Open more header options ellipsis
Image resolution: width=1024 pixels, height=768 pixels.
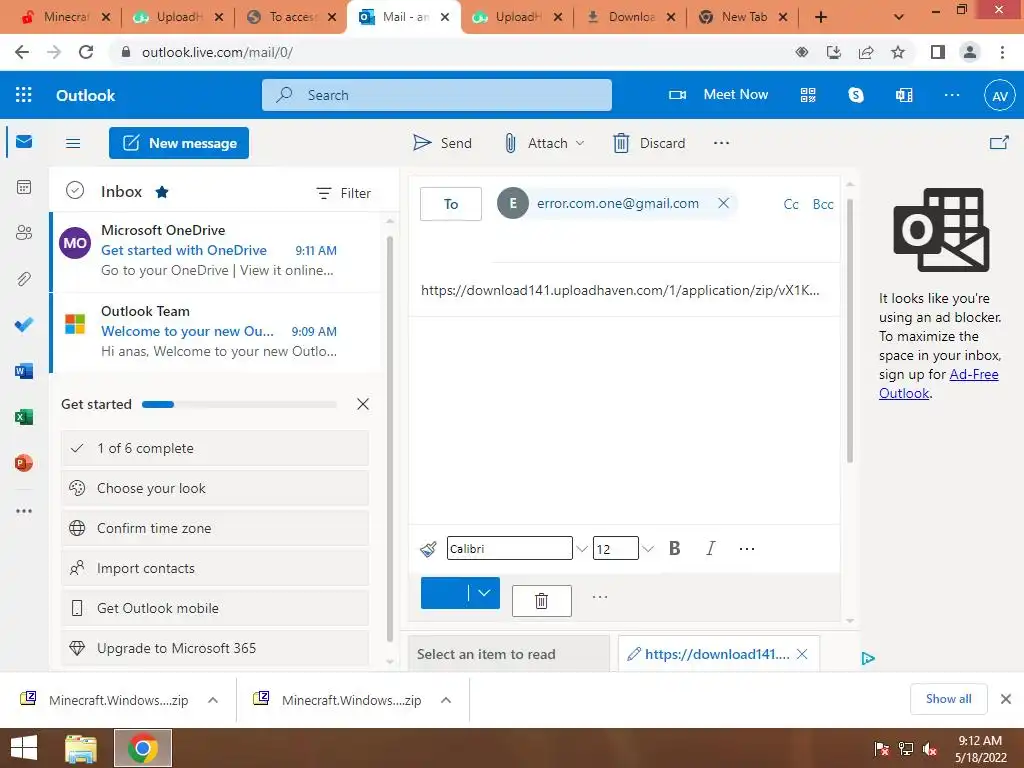952,95
